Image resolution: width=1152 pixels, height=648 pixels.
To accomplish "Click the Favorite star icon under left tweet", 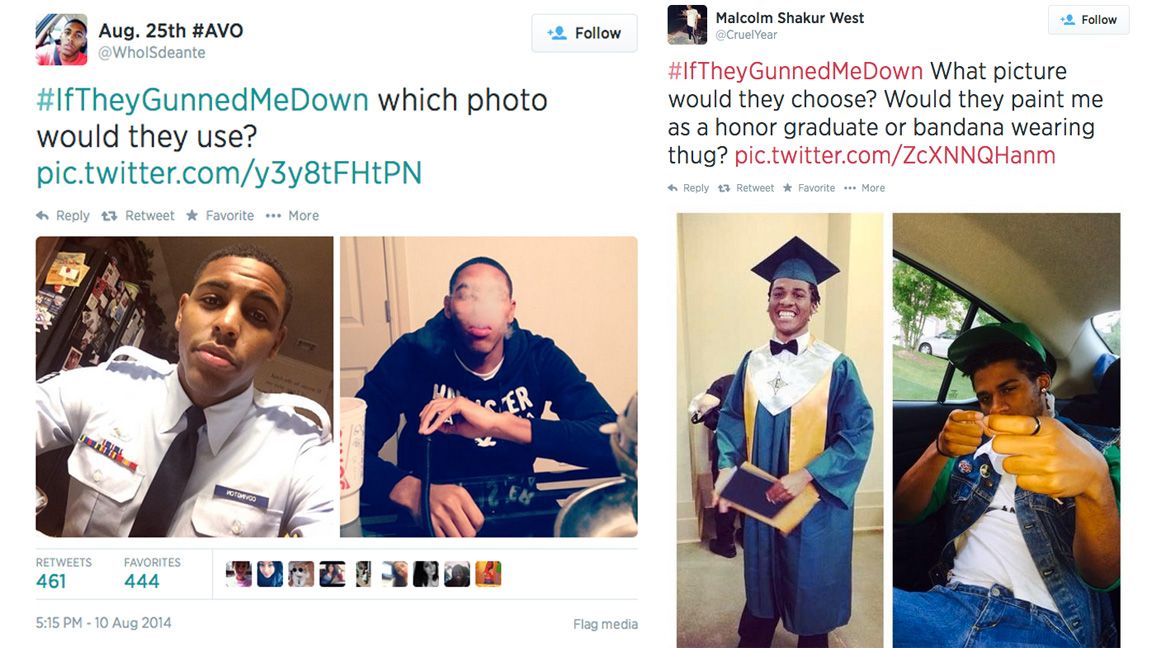I will 192,215.
